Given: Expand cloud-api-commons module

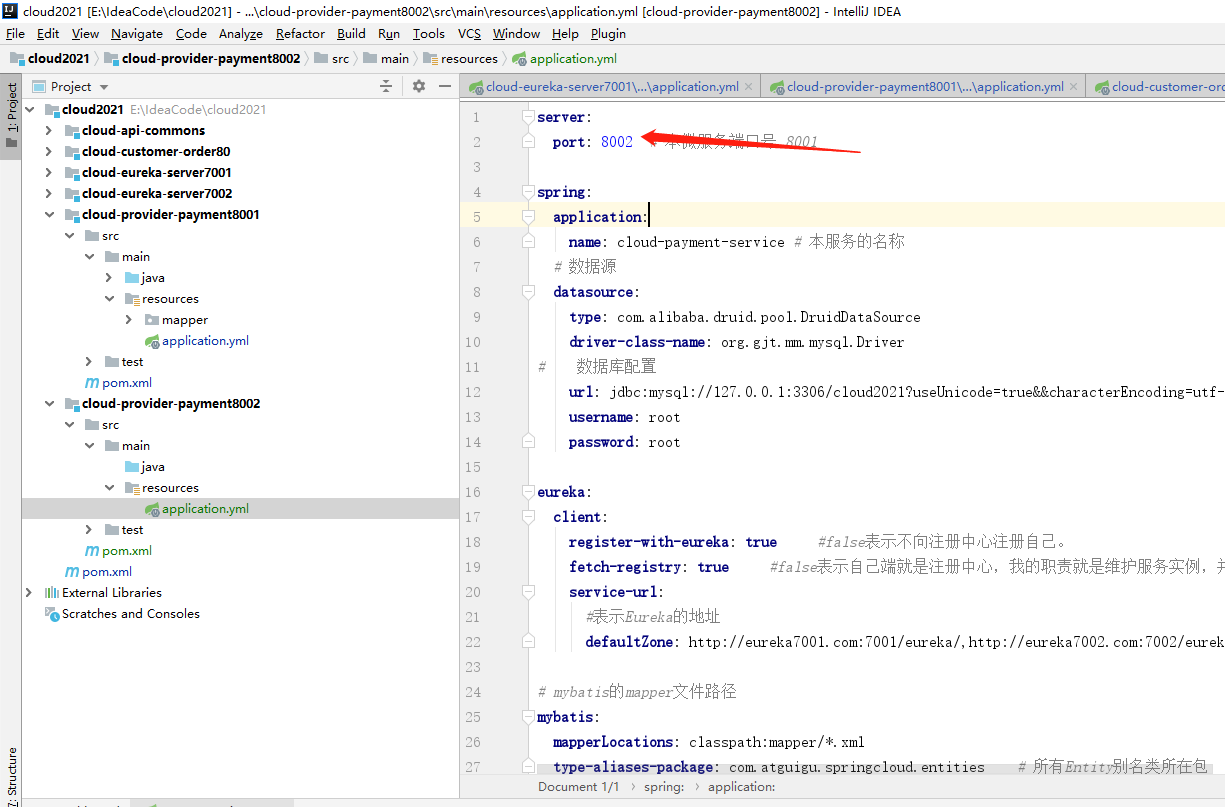Looking at the screenshot, I should click(50, 131).
